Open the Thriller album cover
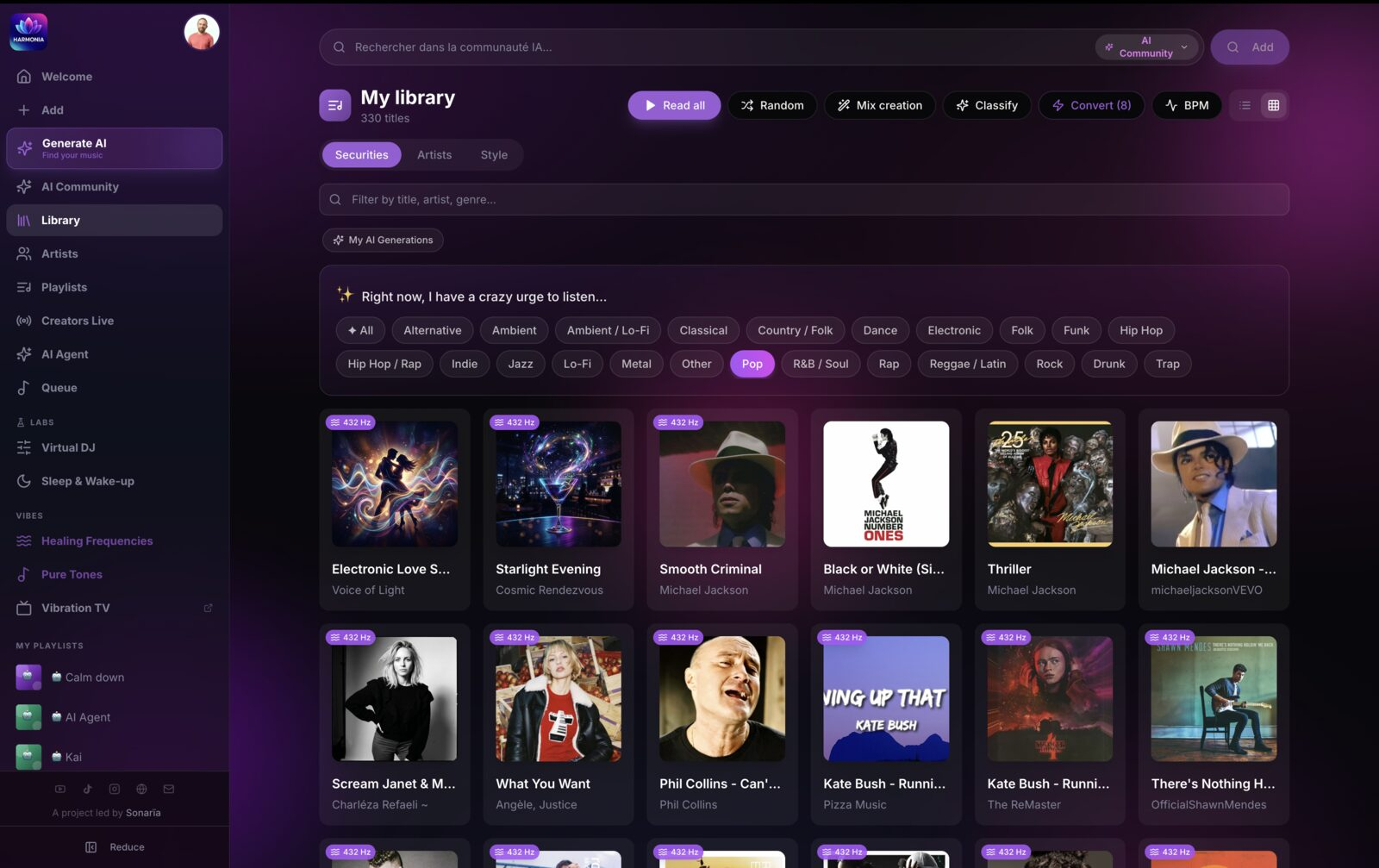The image size is (1379, 868). [x=1050, y=484]
